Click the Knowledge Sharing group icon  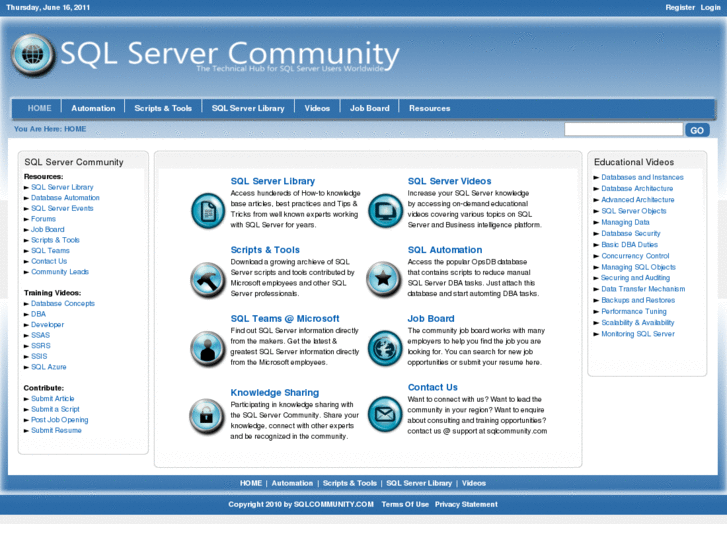(208, 415)
